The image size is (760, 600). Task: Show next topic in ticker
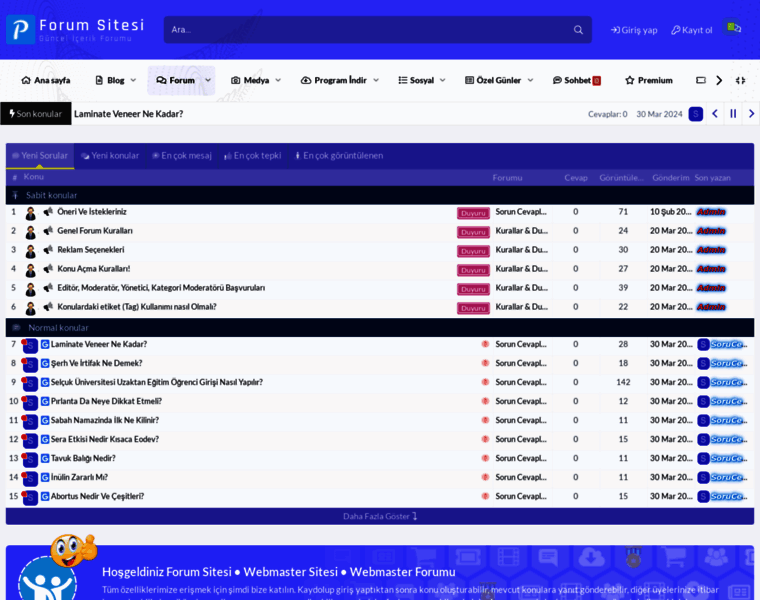point(751,114)
